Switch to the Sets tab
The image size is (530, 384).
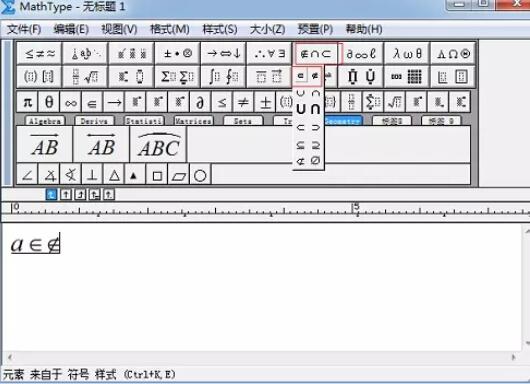[243, 121]
